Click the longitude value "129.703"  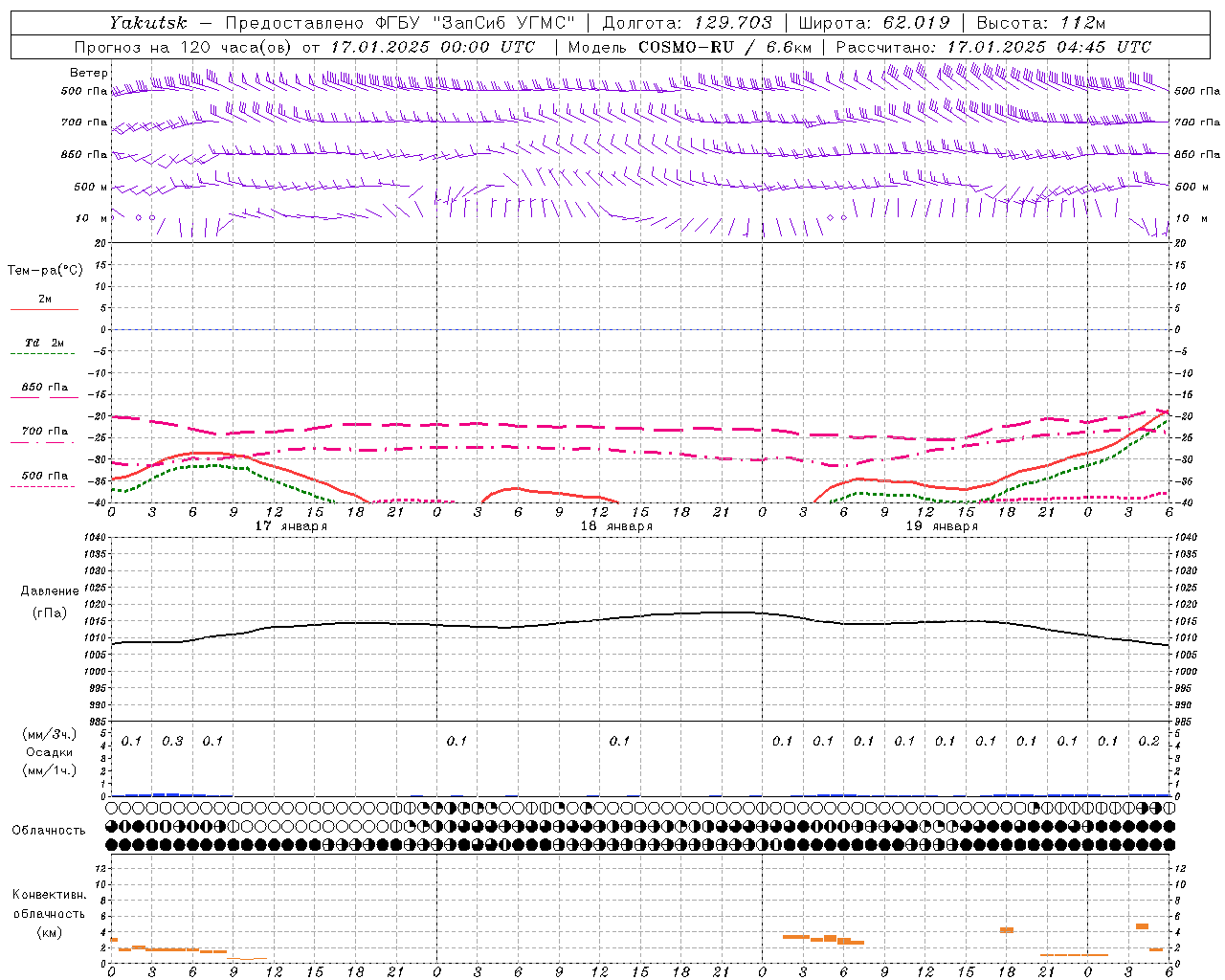pyautogui.click(x=733, y=23)
